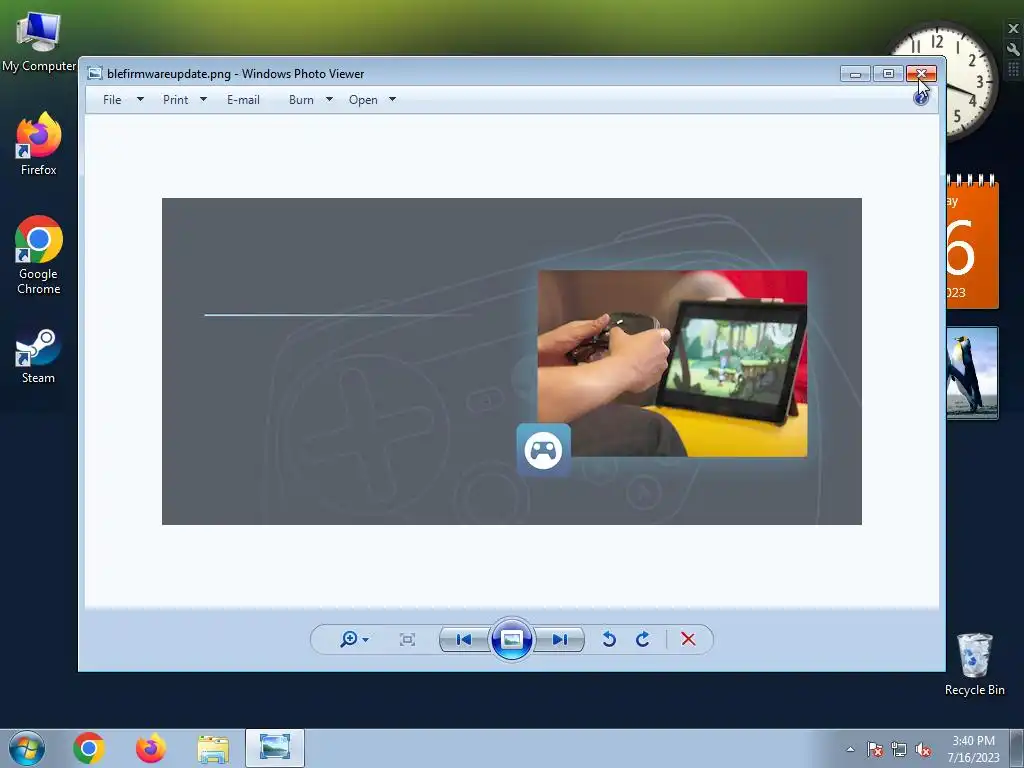Select the Google Chrome desktop shortcut
Screen dimensions: 1024x768
click(x=39, y=255)
